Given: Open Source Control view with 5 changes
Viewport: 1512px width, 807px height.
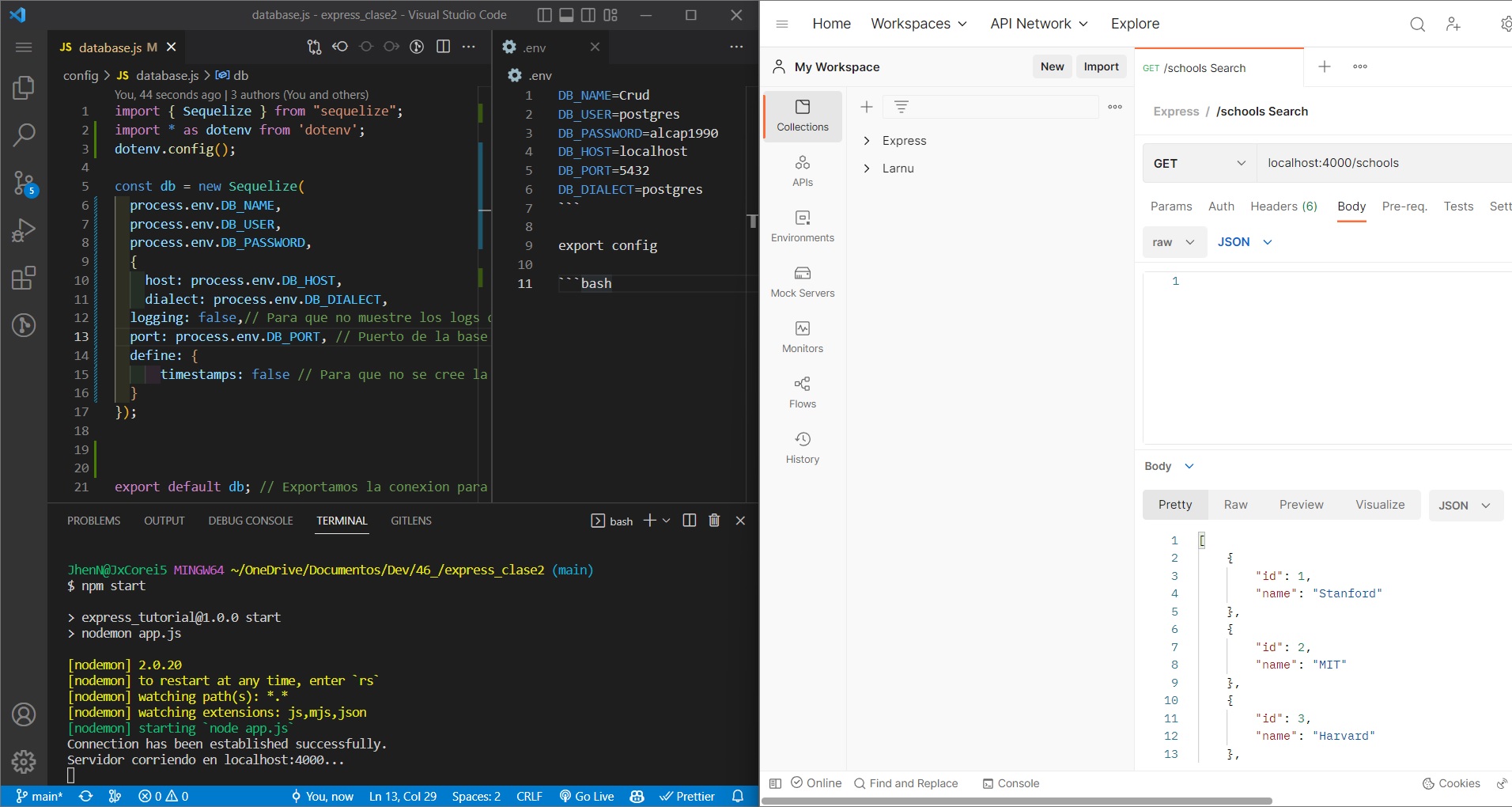Looking at the screenshot, I should click(24, 184).
